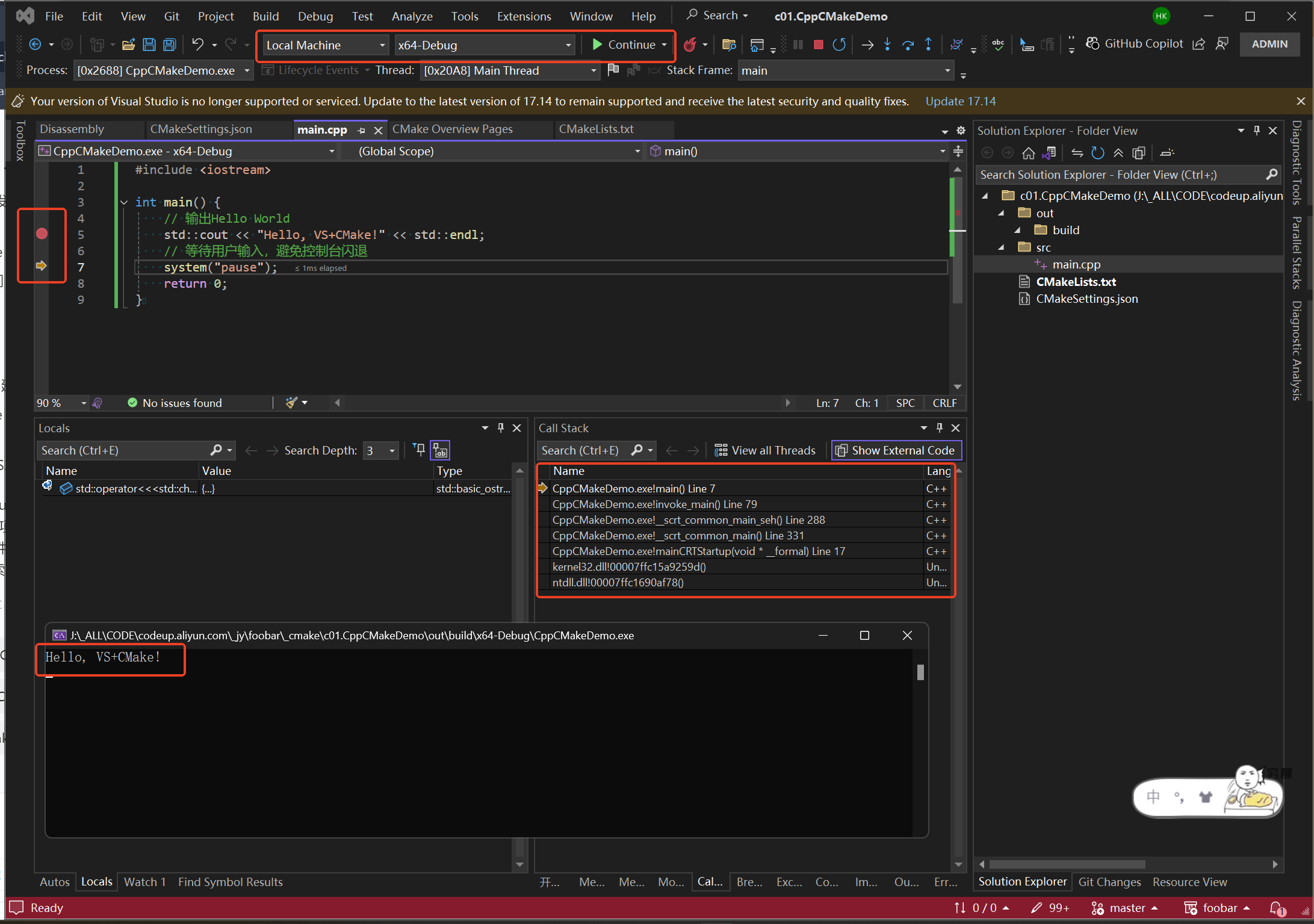Click the master branch in status bar

pos(1125,908)
